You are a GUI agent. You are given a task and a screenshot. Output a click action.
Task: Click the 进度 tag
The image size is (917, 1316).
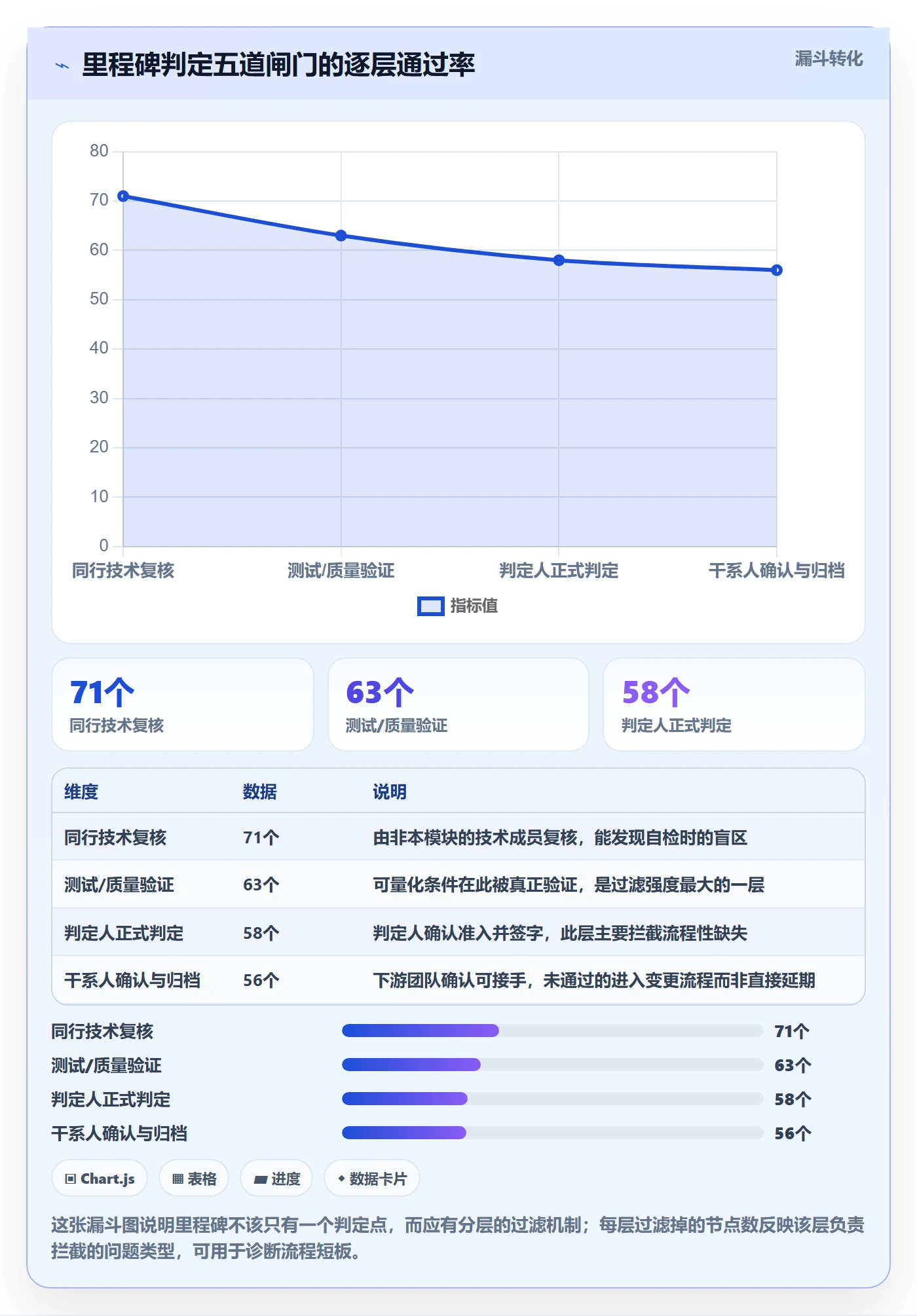(x=276, y=1179)
